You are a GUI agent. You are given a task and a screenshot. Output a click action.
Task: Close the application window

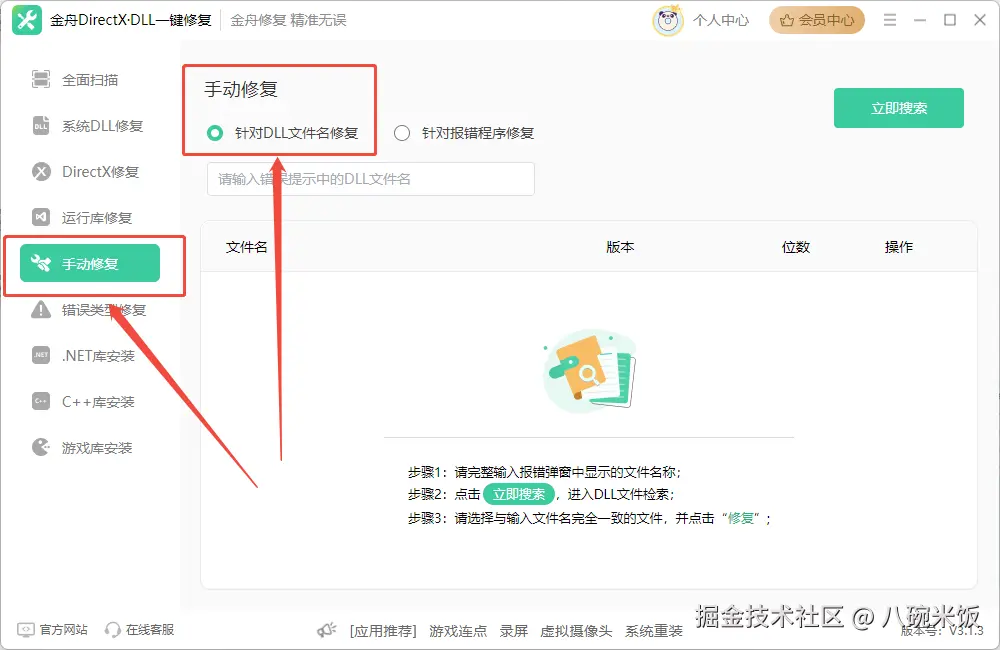coord(980,20)
